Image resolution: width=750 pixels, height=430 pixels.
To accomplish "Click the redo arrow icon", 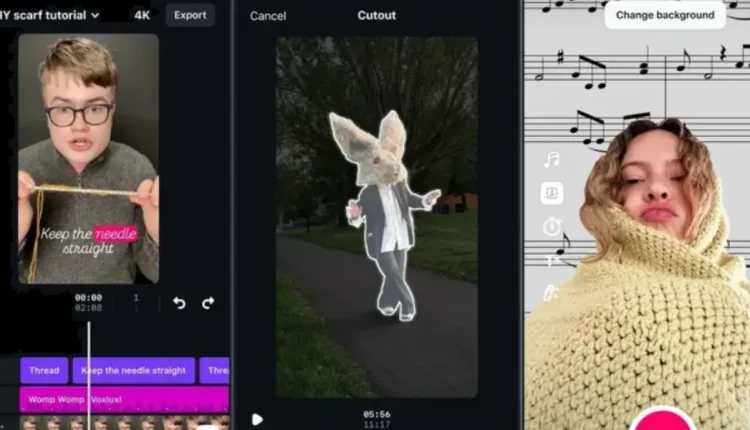I will [x=208, y=302].
